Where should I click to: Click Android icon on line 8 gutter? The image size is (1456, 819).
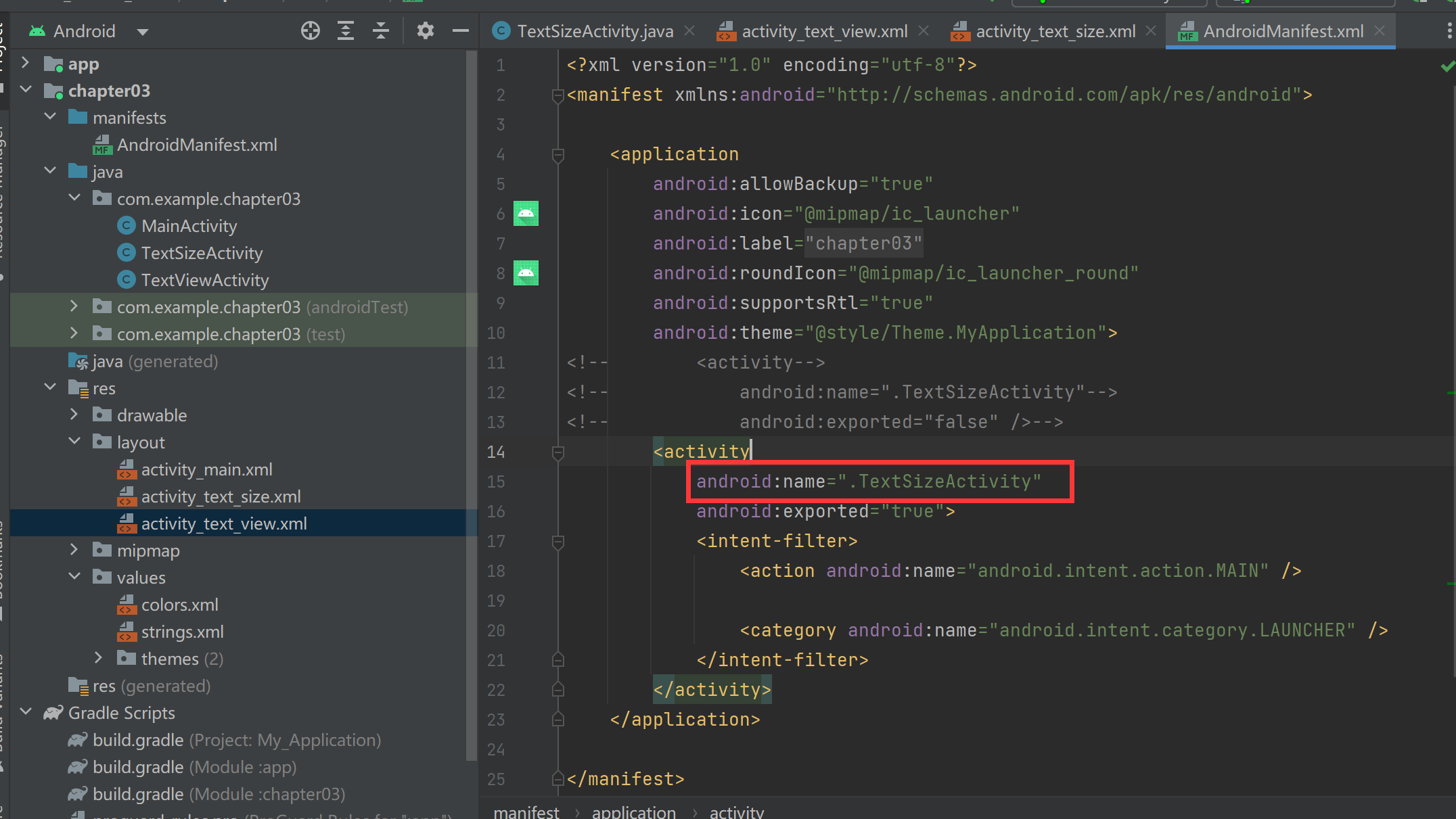click(526, 273)
